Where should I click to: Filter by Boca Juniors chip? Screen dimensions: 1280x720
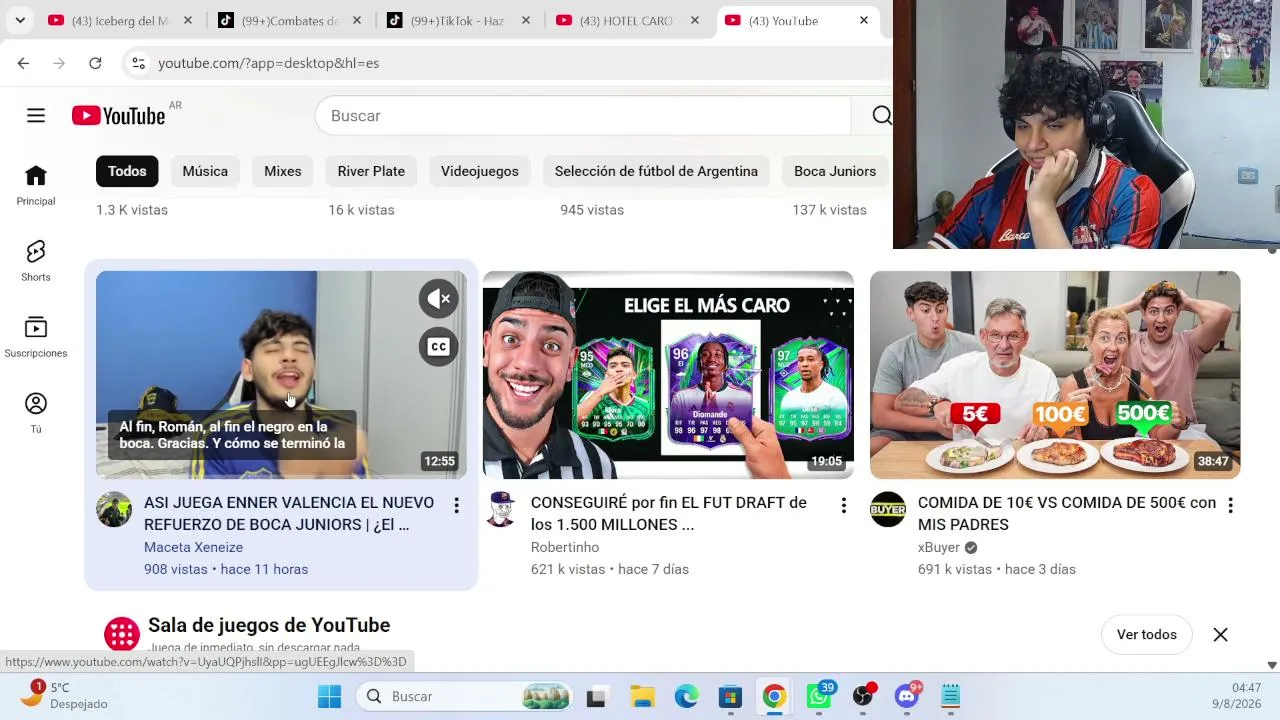[x=835, y=171]
